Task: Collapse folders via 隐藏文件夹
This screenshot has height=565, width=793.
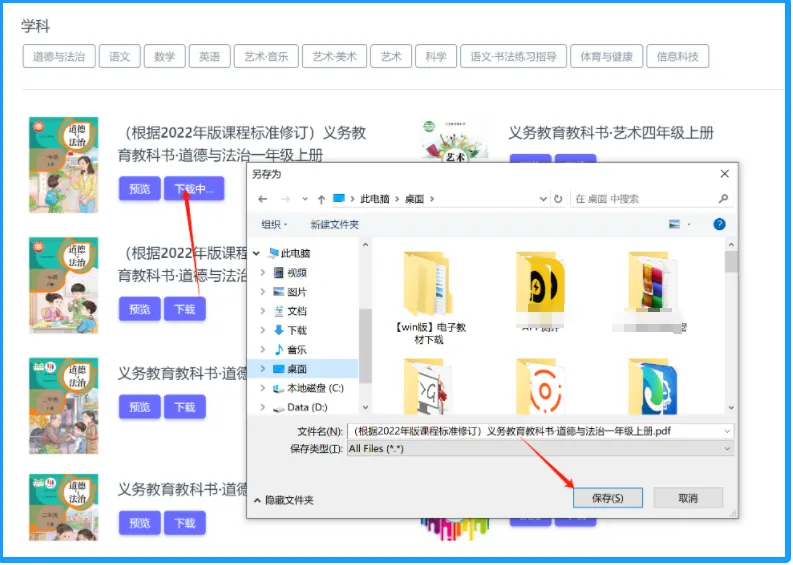Action: pos(284,501)
